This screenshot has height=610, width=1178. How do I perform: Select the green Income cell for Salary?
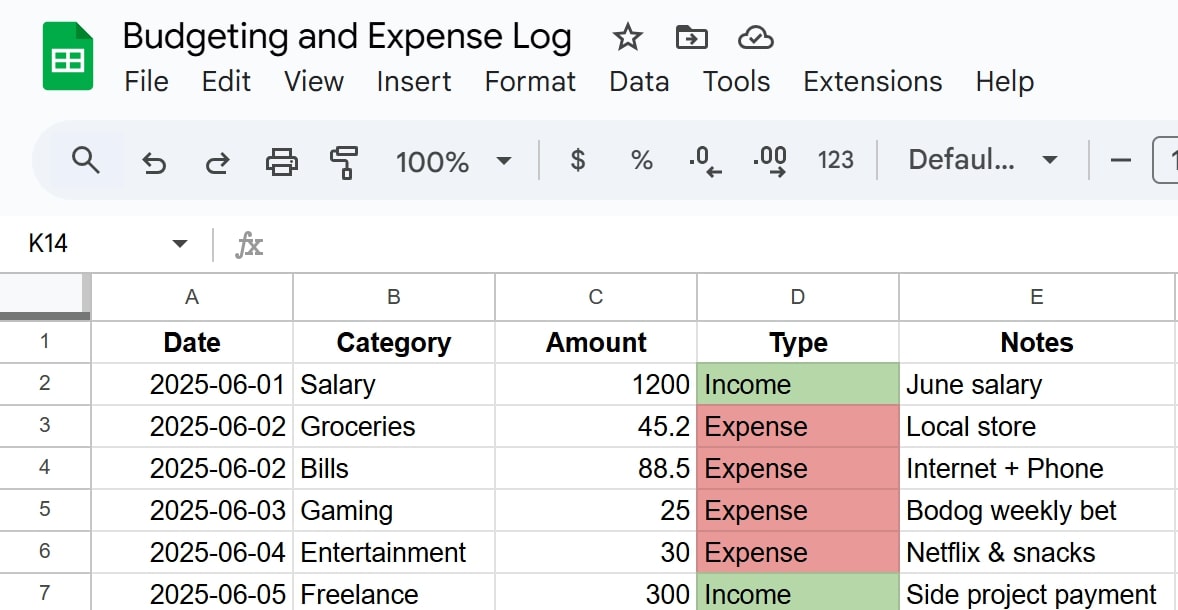(x=798, y=385)
